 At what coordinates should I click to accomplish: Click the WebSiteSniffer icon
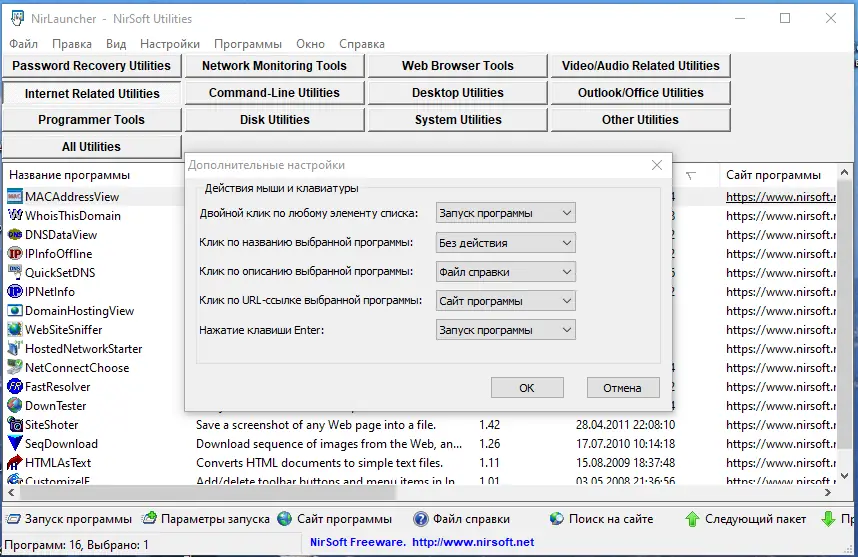(15, 329)
